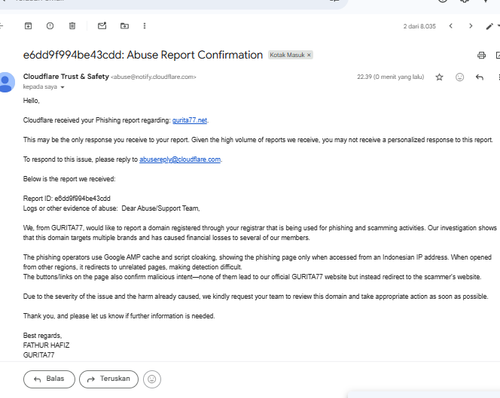Open abusereply@cloudflare.com email link

[180, 159]
